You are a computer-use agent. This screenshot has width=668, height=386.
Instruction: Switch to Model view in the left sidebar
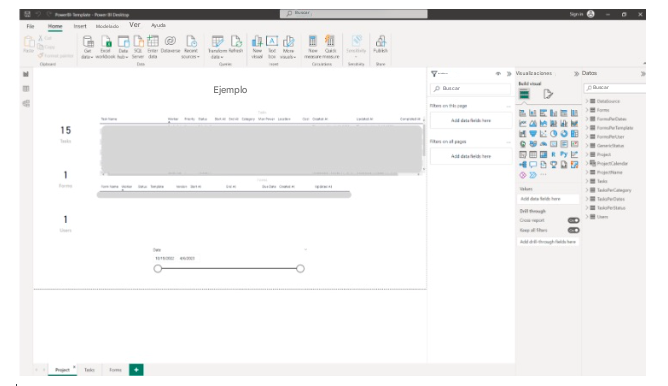point(26,104)
